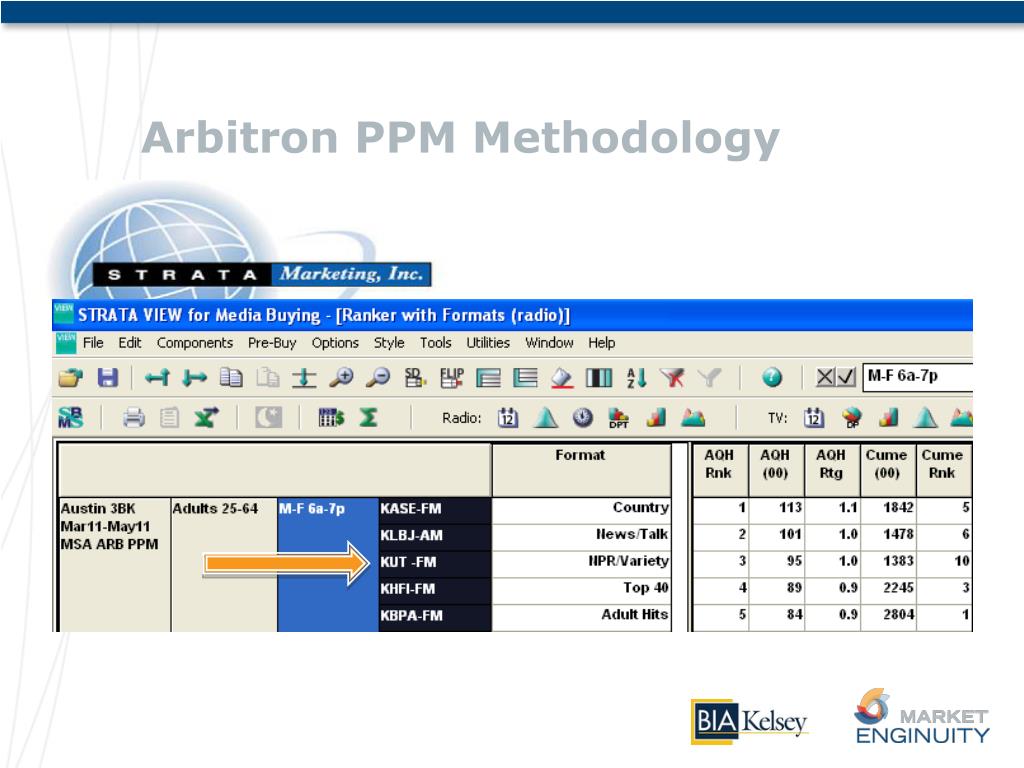Image resolution: width=1024 pixels, height=768 pixels.
Task: Open the Window menu
Action: [549, 343]
